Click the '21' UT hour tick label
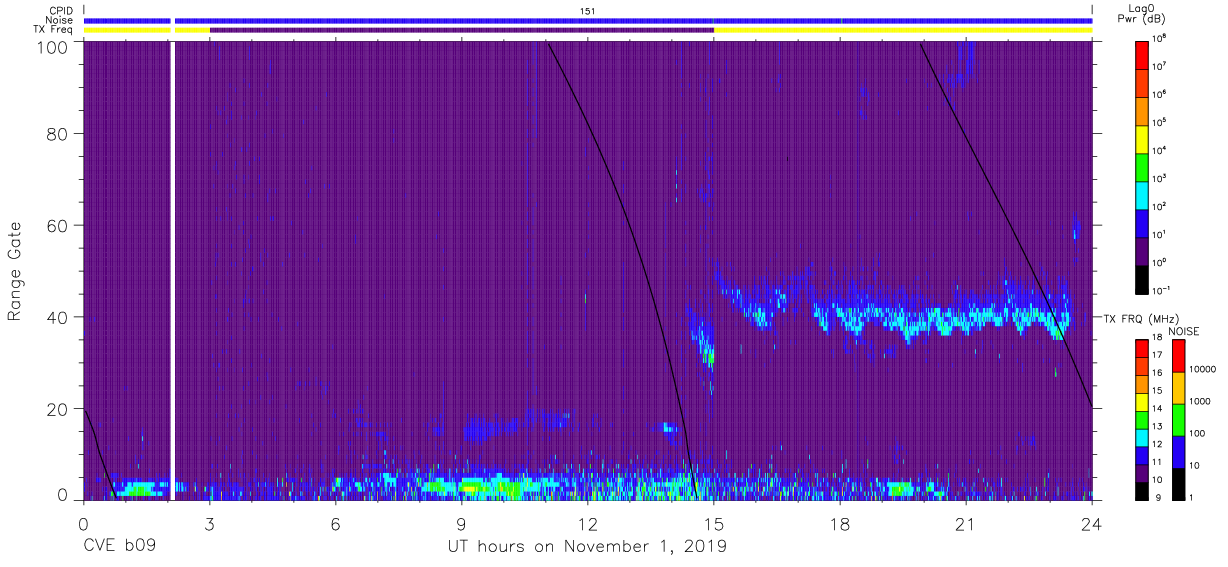 [965, 524]
